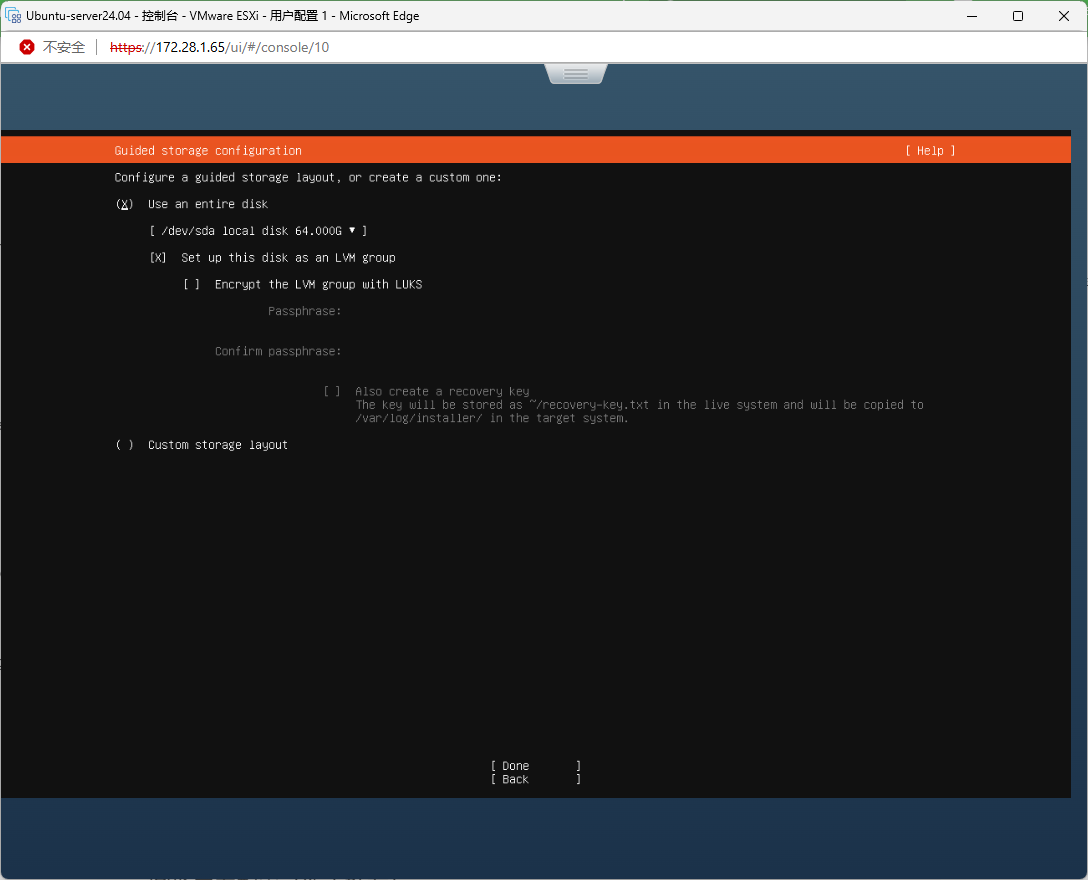Image resolution: width=1088 pixels, height=880 pixels.
Task: Maximize the Edge console window
Action: 1018,16
